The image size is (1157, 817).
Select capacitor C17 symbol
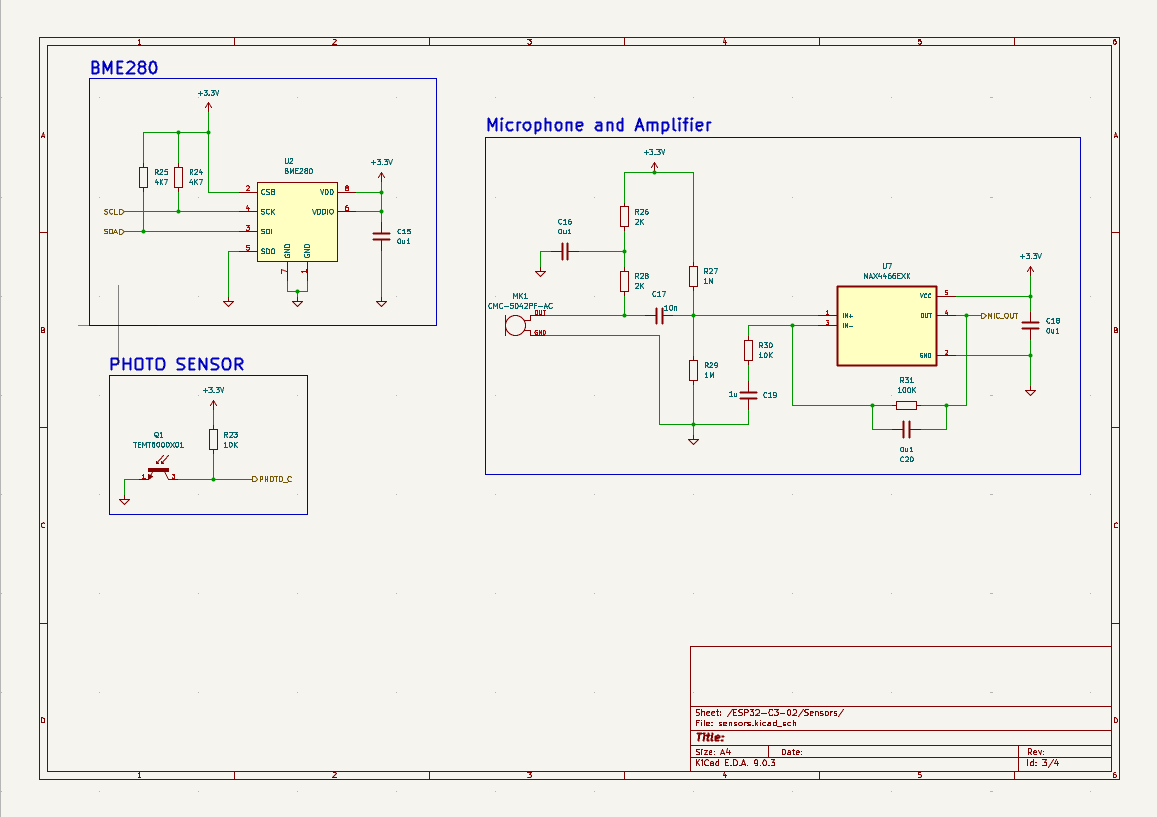[660, 316]
